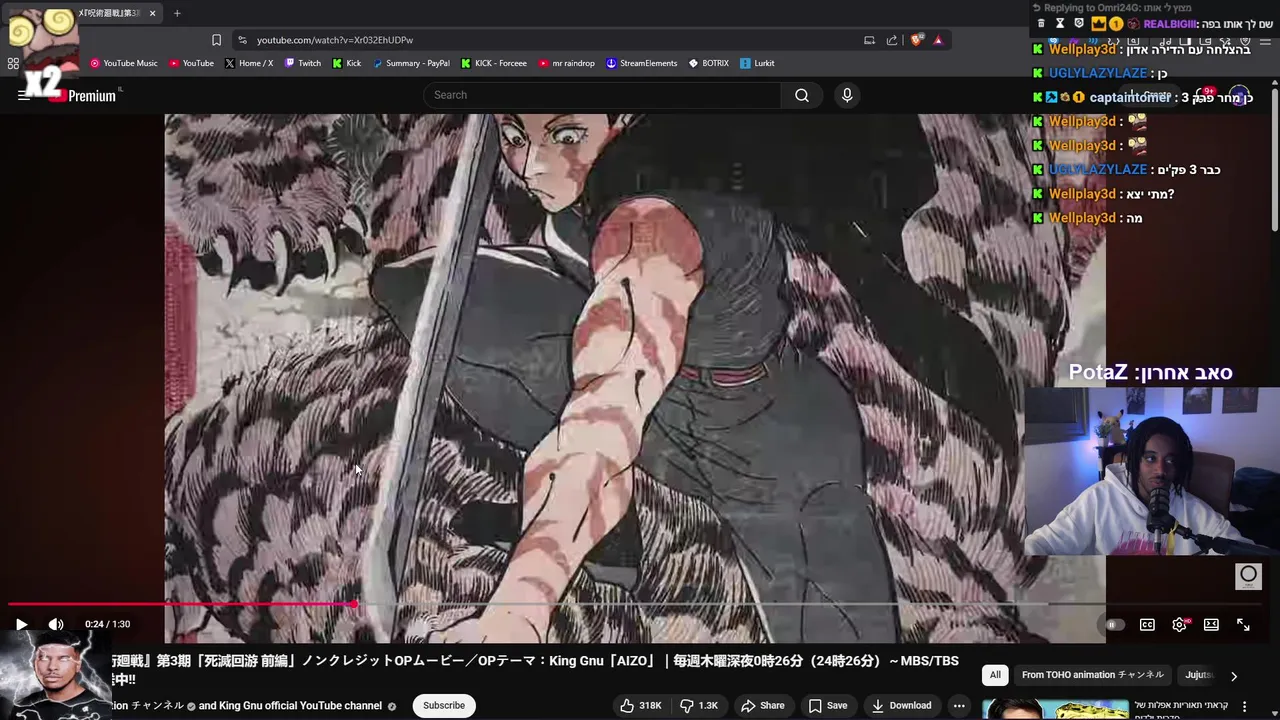Open KICK - Forceee bookmark
Screen dimensions: 1280x720
pyautogui.click(x=494, y=63)
